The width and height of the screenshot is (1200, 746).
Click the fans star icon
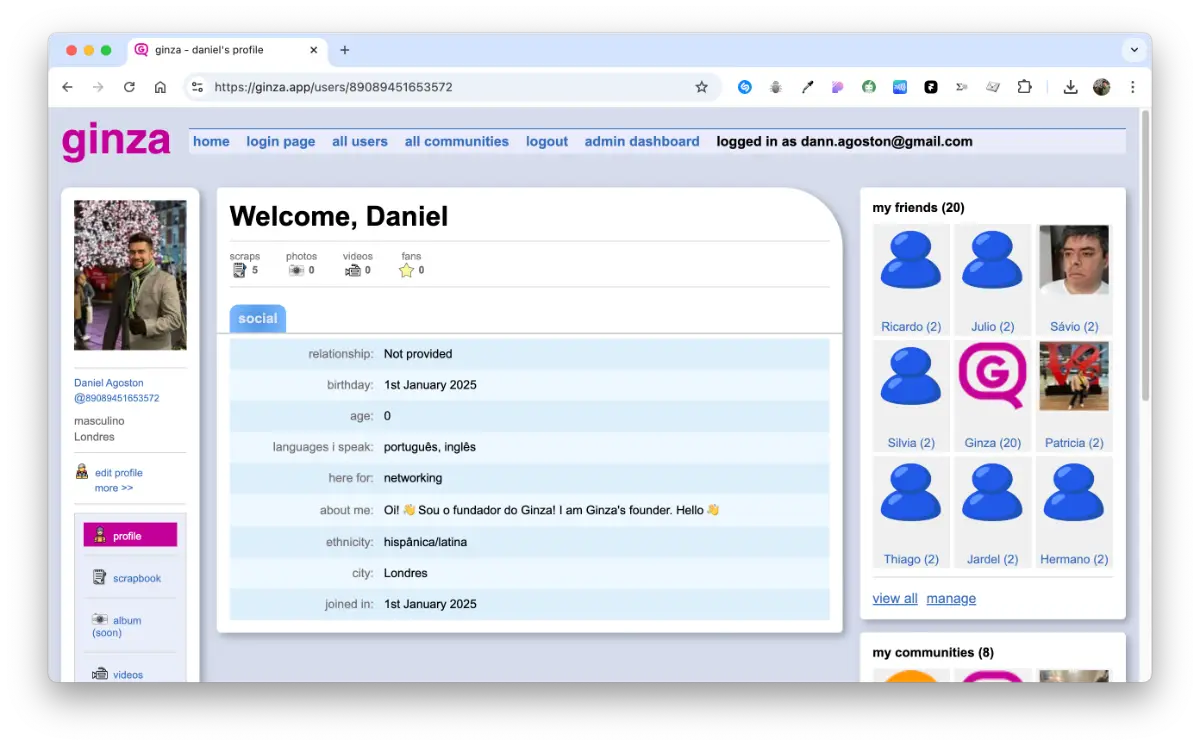click(x=406, y=270)
